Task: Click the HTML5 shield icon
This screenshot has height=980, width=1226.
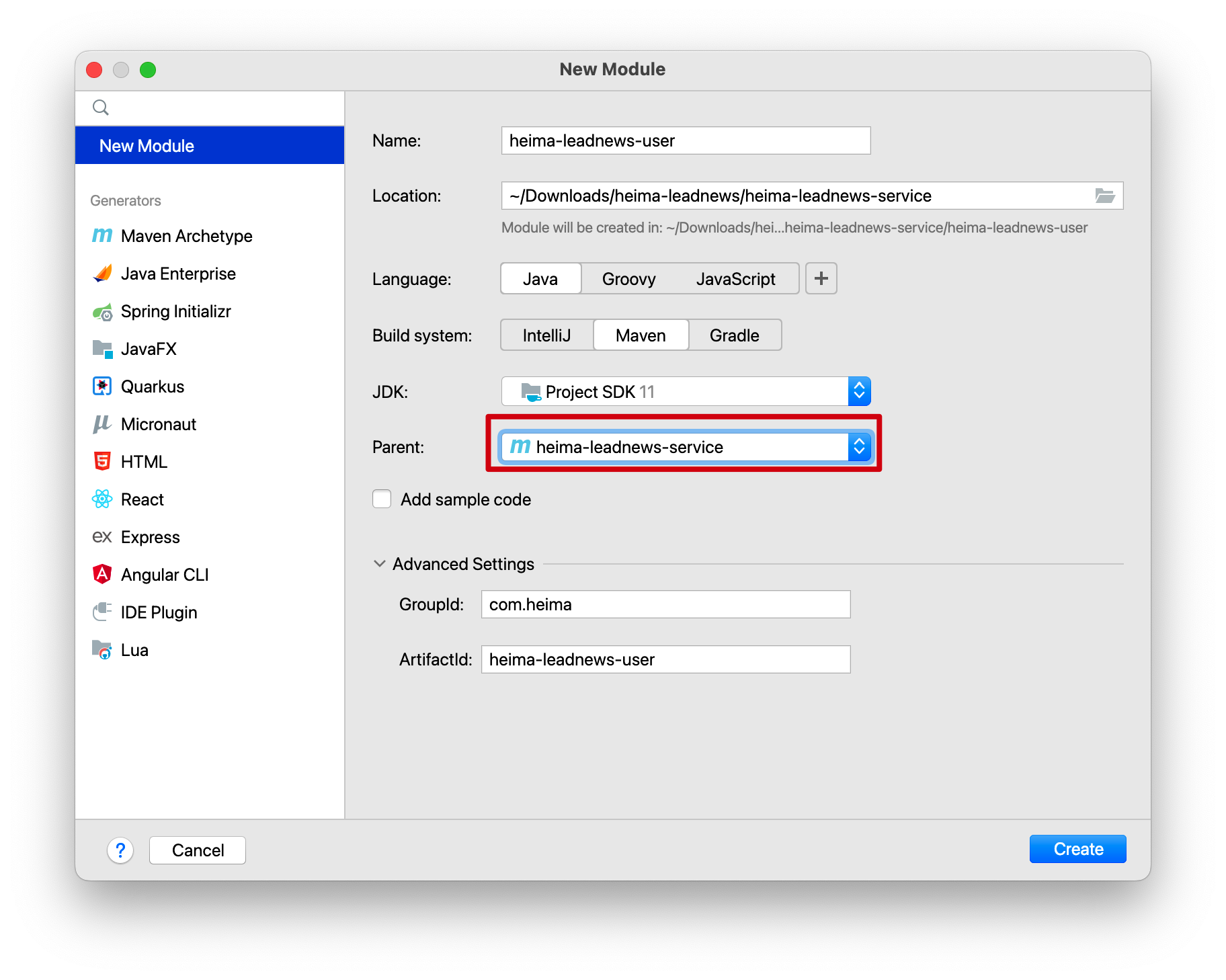Action: coord(102,462)
